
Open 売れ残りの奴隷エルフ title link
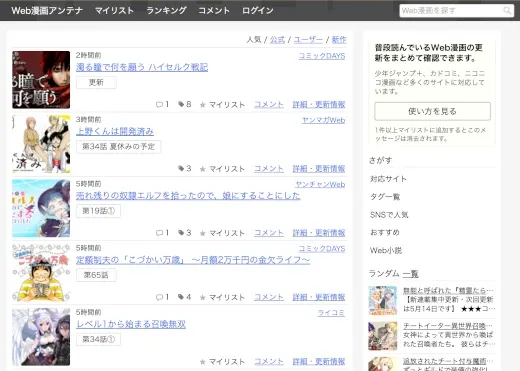188,196
